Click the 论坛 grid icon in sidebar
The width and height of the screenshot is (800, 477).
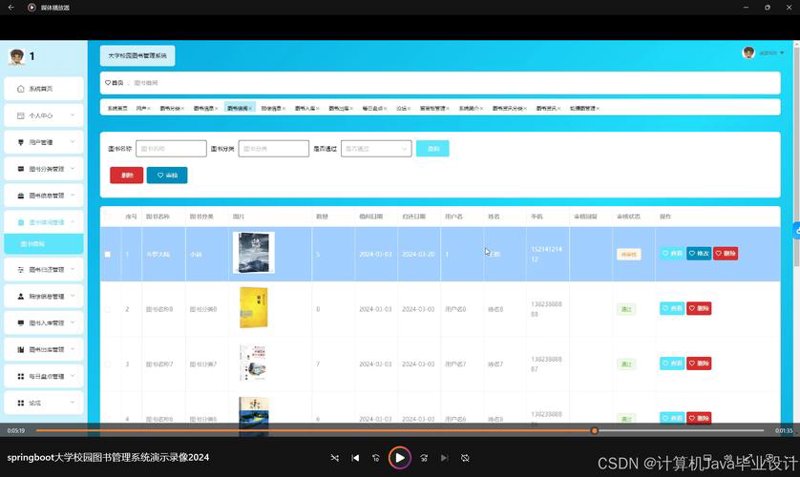[x=20, y=403]
